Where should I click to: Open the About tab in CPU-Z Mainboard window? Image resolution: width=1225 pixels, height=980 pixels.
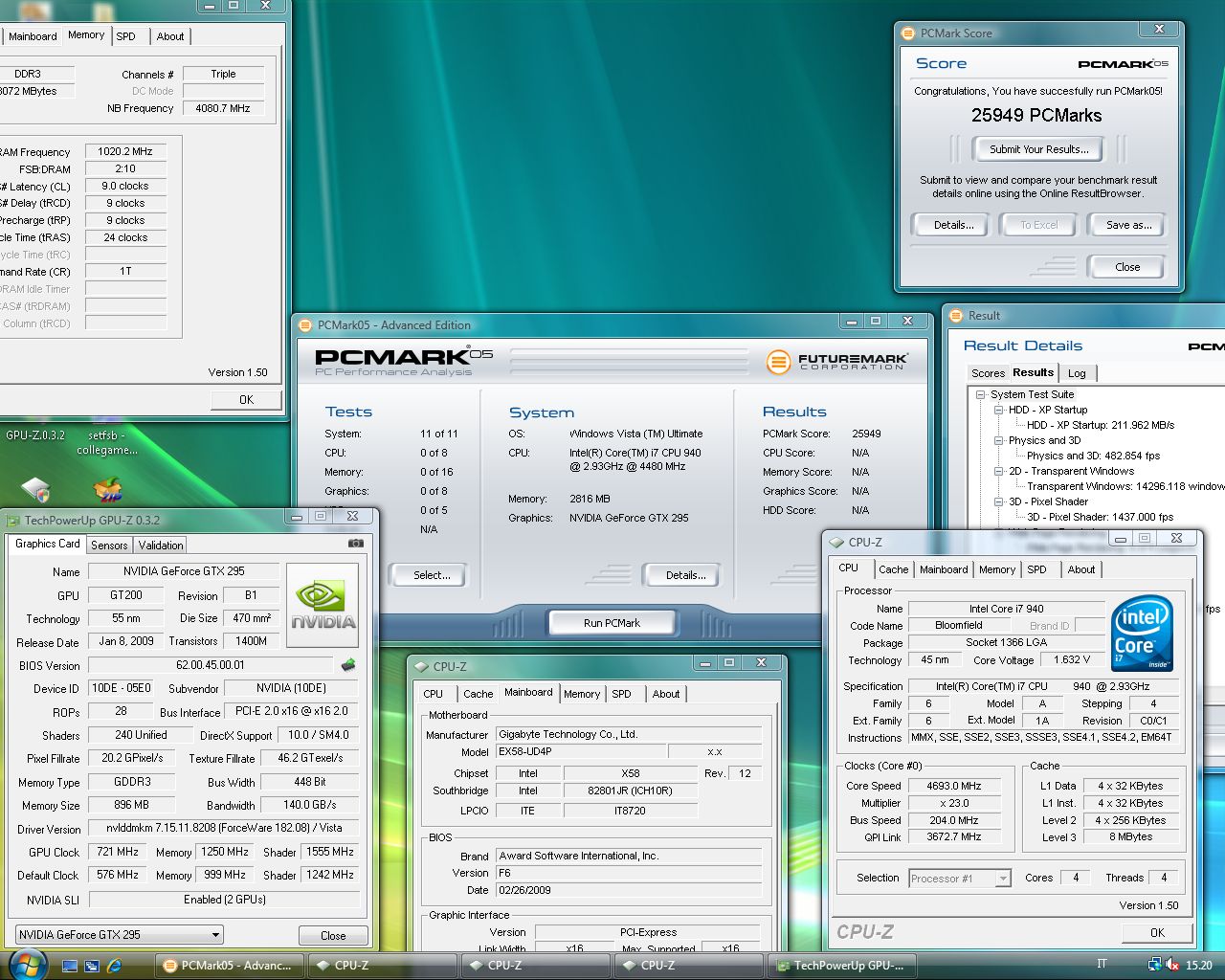click(666, 694)
